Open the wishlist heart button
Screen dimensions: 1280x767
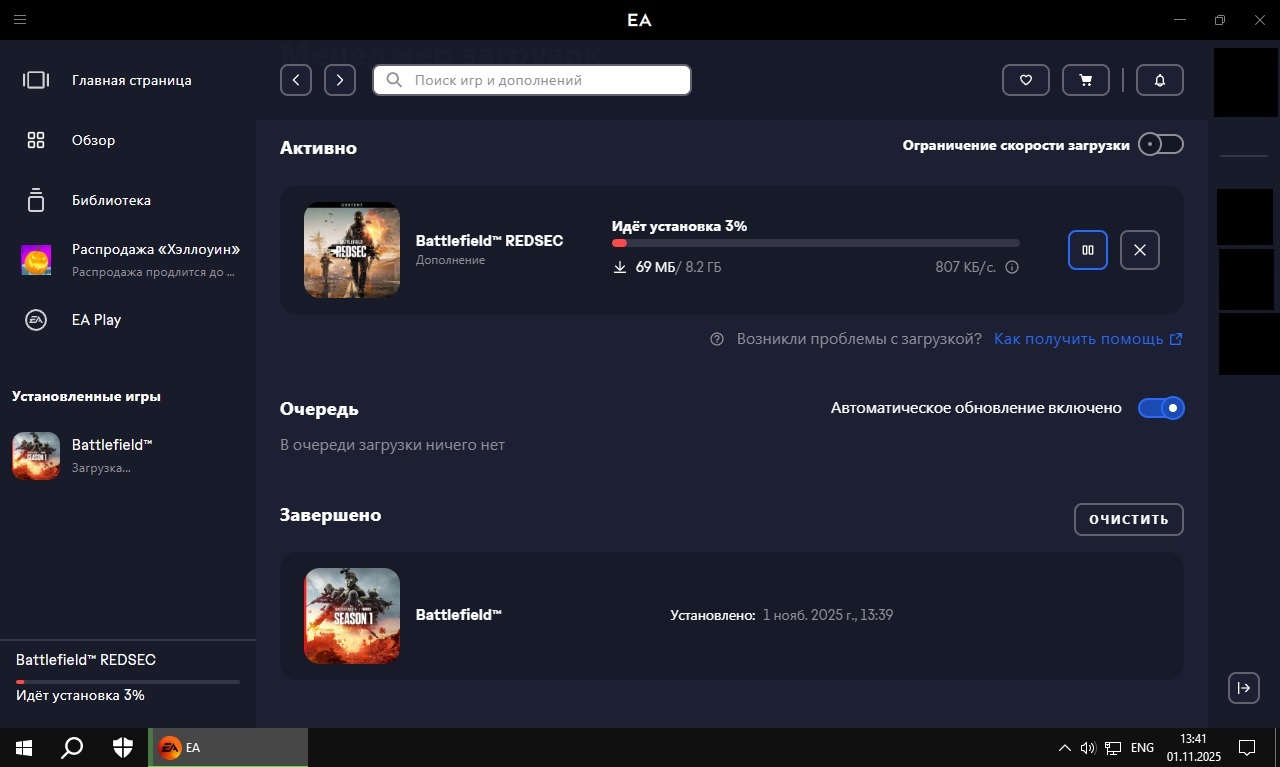(x=1026, y=80)
